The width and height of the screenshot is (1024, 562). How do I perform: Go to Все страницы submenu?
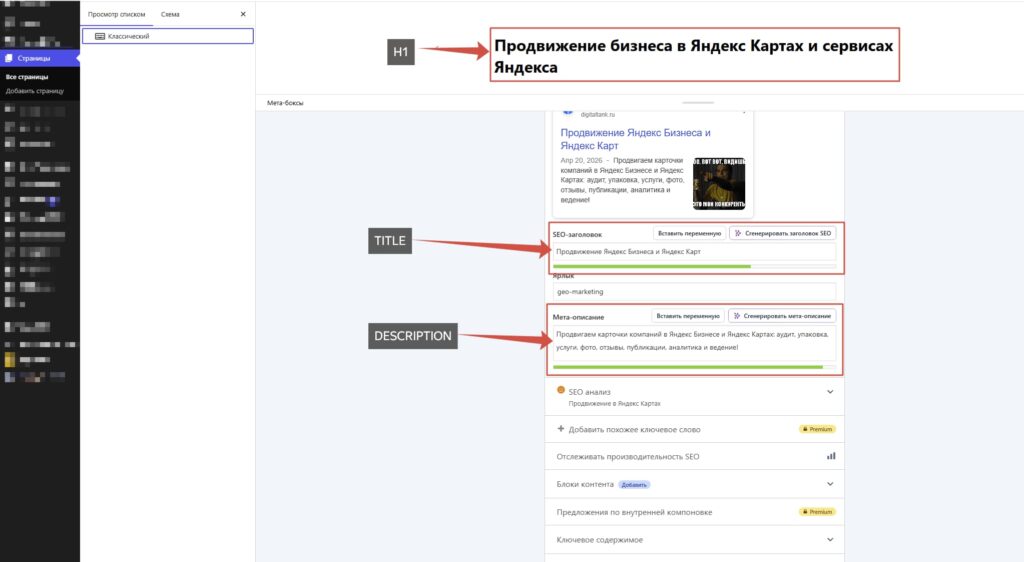tap(27, 77)
